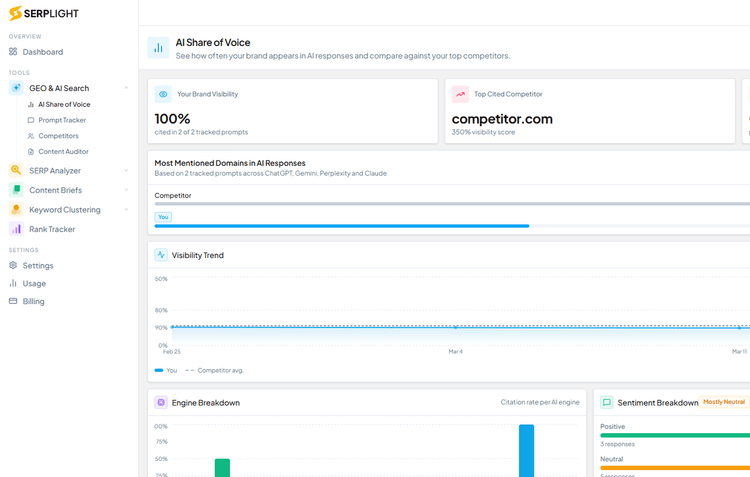Click the blue 'You' share bar
This screenshot has width=750, height=477.
click(341, 226)
